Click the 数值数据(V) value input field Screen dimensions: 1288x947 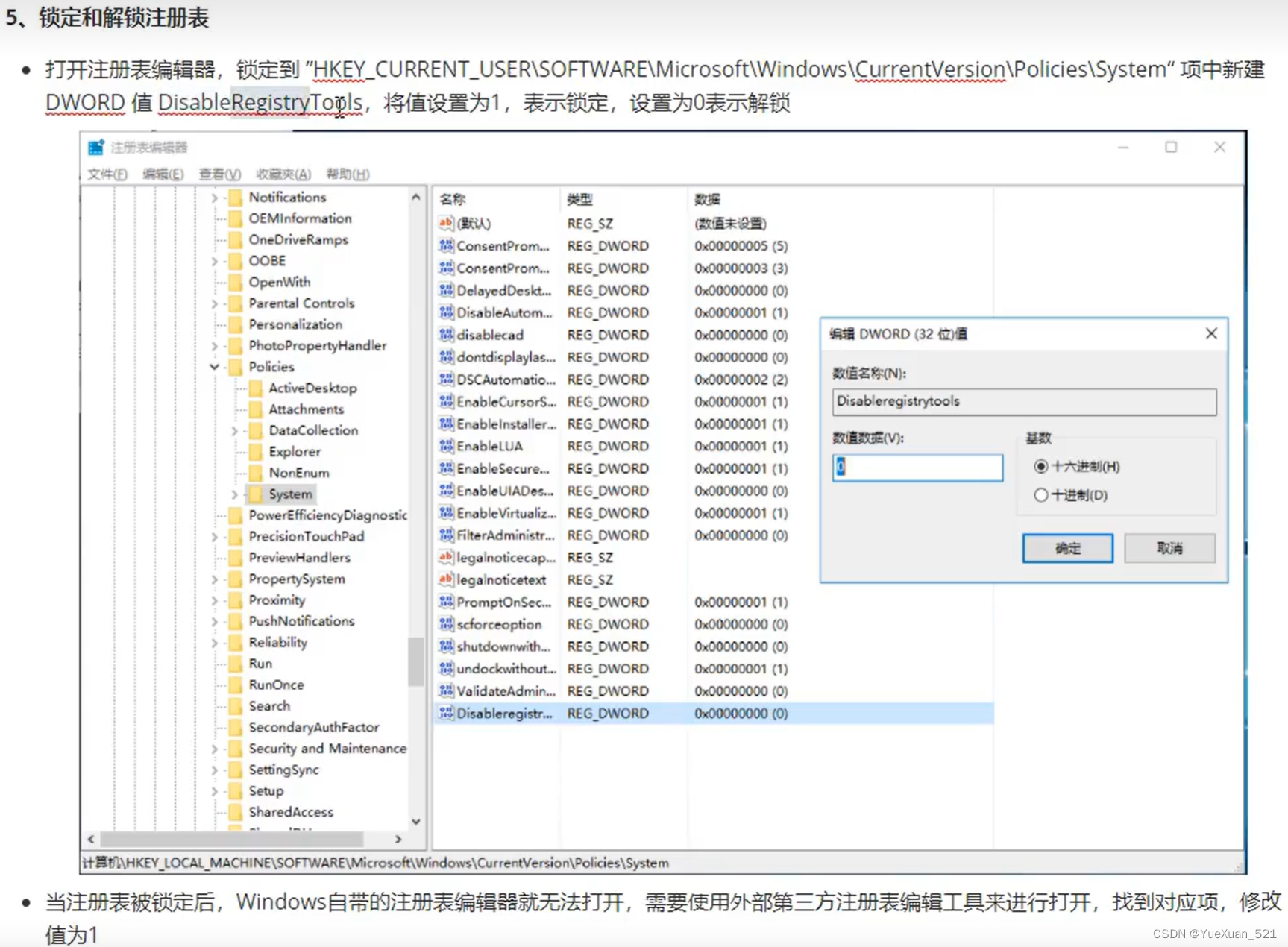click(x=917, y=468)
